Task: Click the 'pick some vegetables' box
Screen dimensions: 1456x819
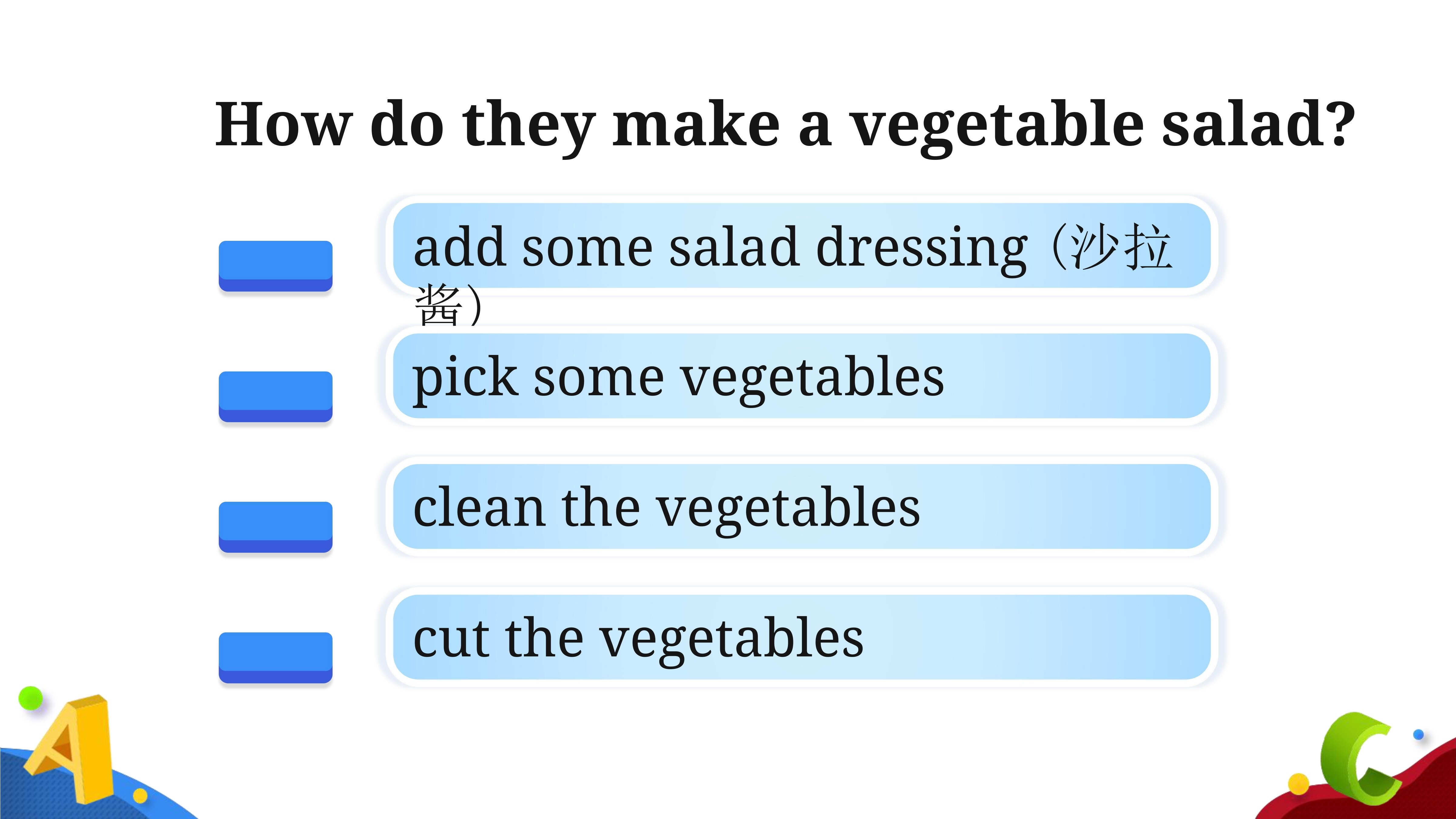Action: click(x=802, y=376)
